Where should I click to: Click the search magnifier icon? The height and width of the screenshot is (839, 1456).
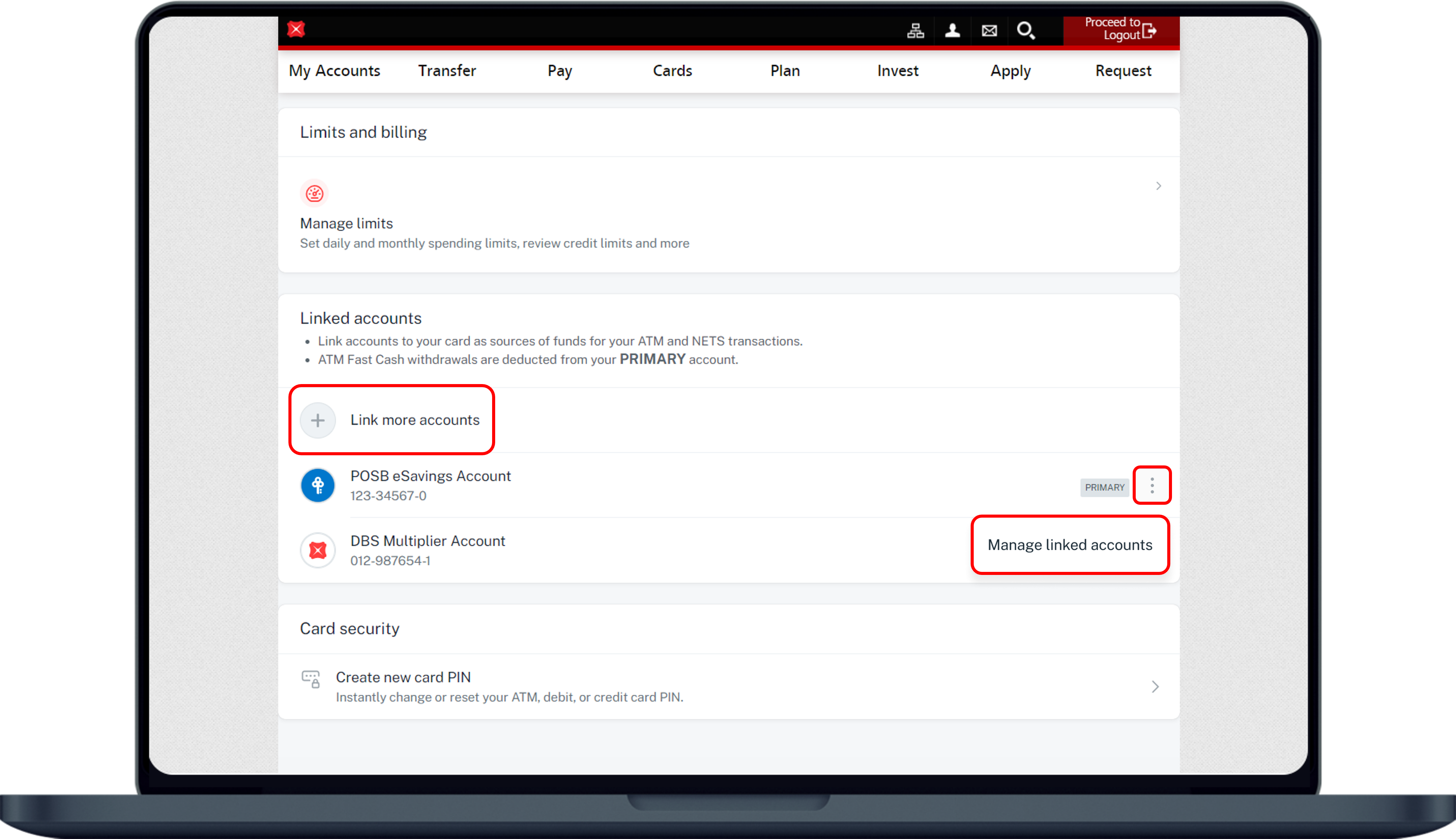pyautogui.click(x=1026, y=31)
